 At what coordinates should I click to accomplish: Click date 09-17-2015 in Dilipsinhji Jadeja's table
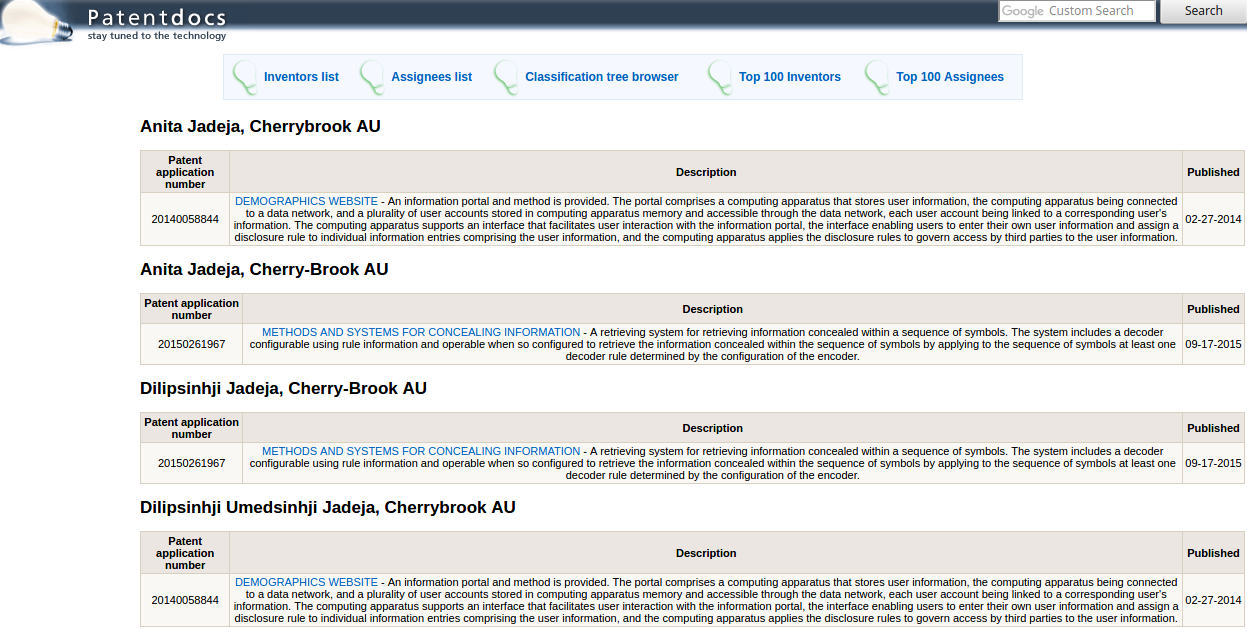point(1213,463)
